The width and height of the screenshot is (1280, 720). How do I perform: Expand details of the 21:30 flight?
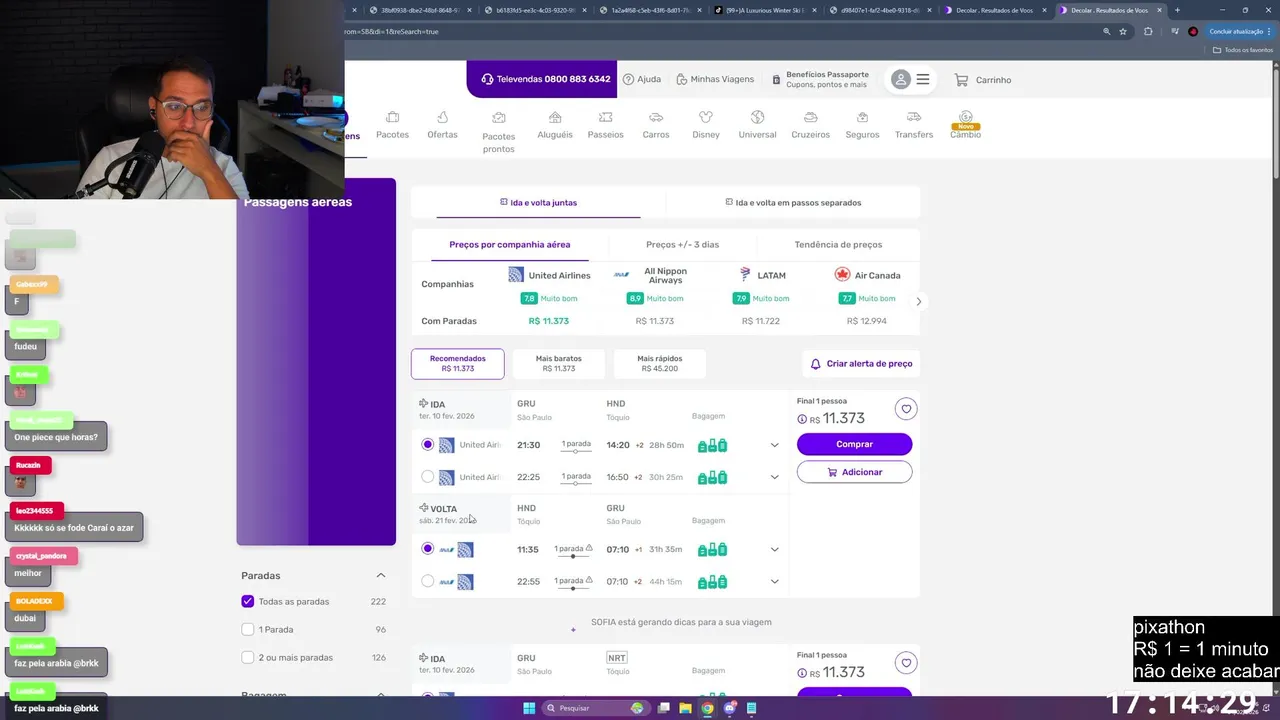pyautogui.click(x=774, y=445)
